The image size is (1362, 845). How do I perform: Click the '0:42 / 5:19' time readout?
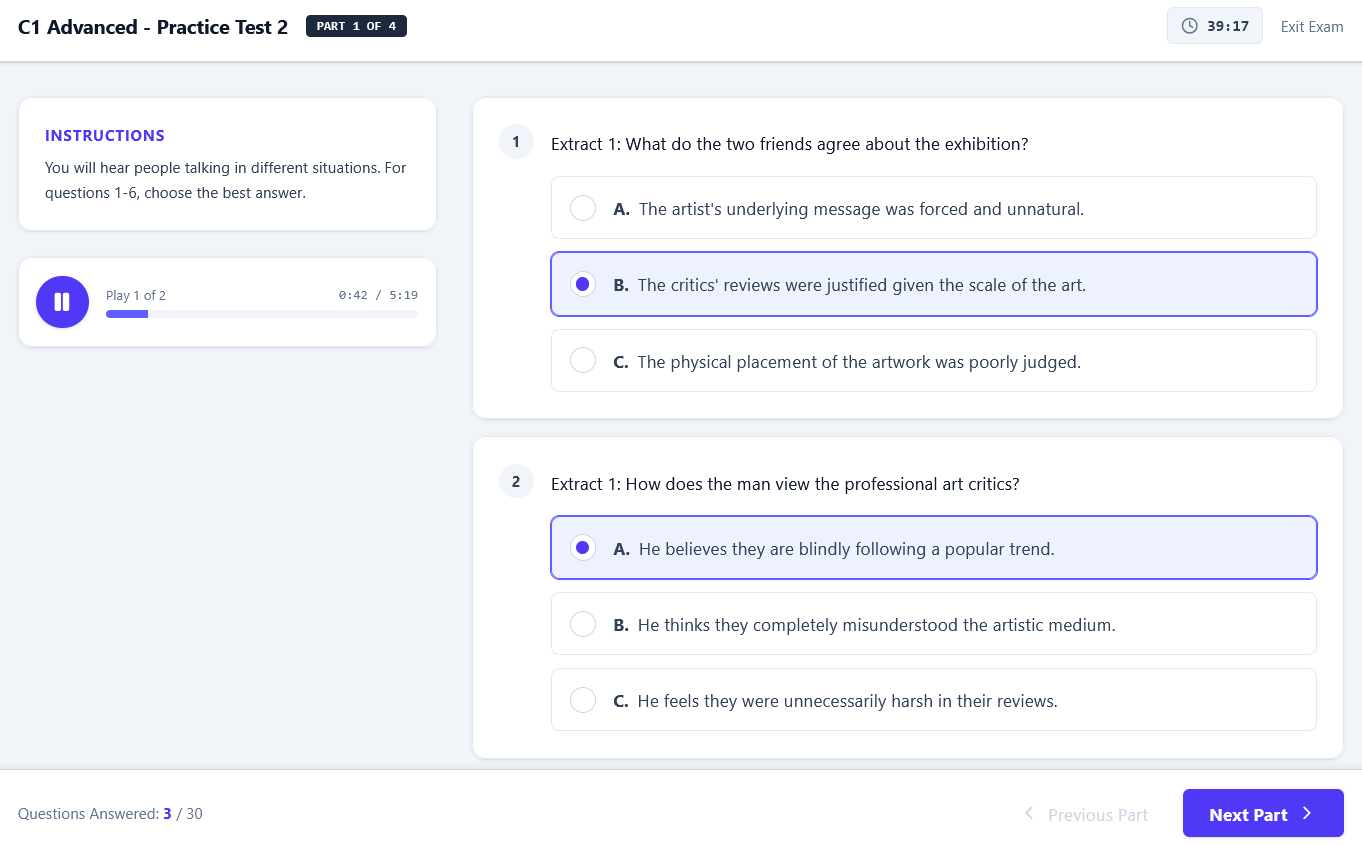click(378, 295)
